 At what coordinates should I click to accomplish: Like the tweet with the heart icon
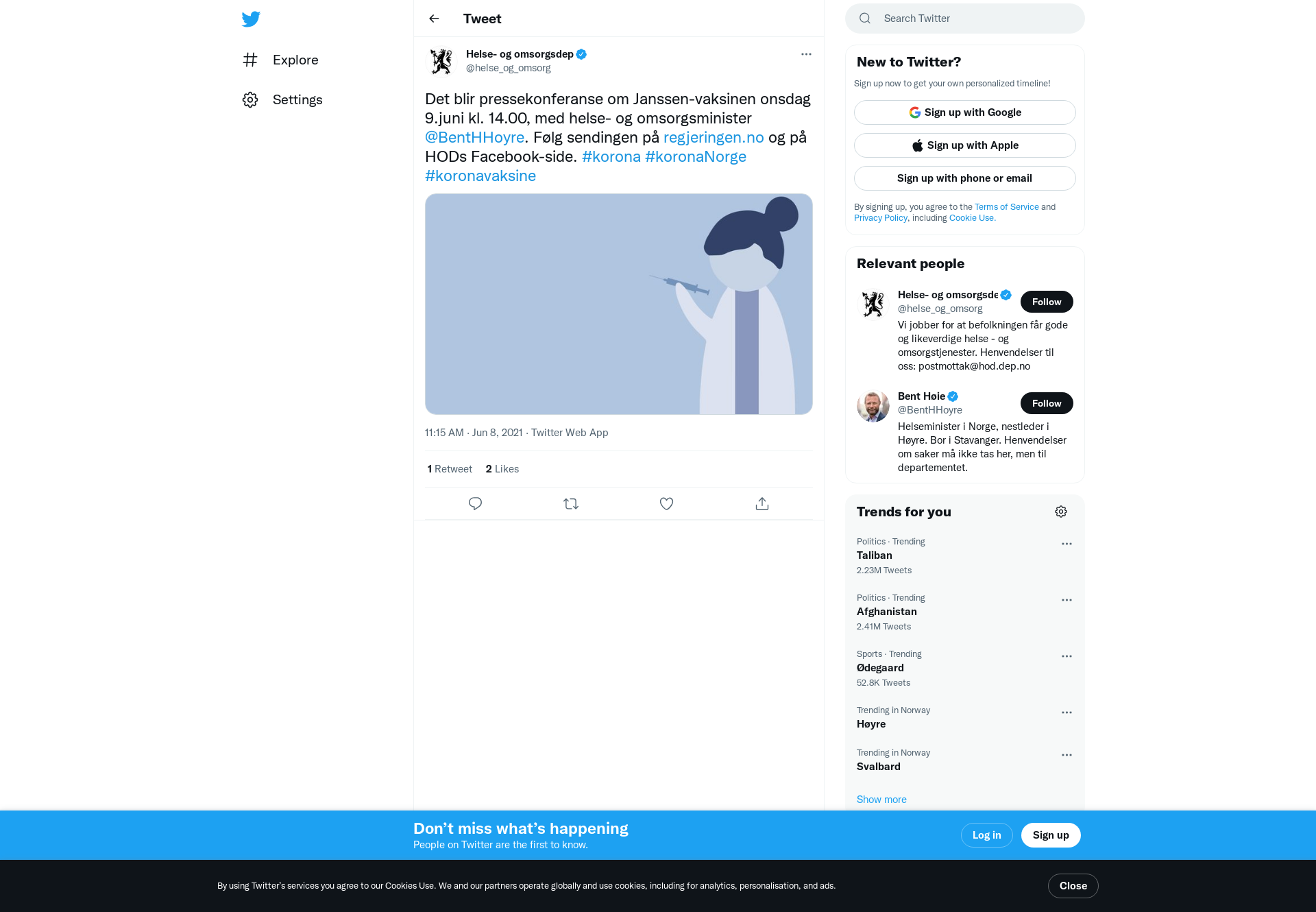click(666, 503)
